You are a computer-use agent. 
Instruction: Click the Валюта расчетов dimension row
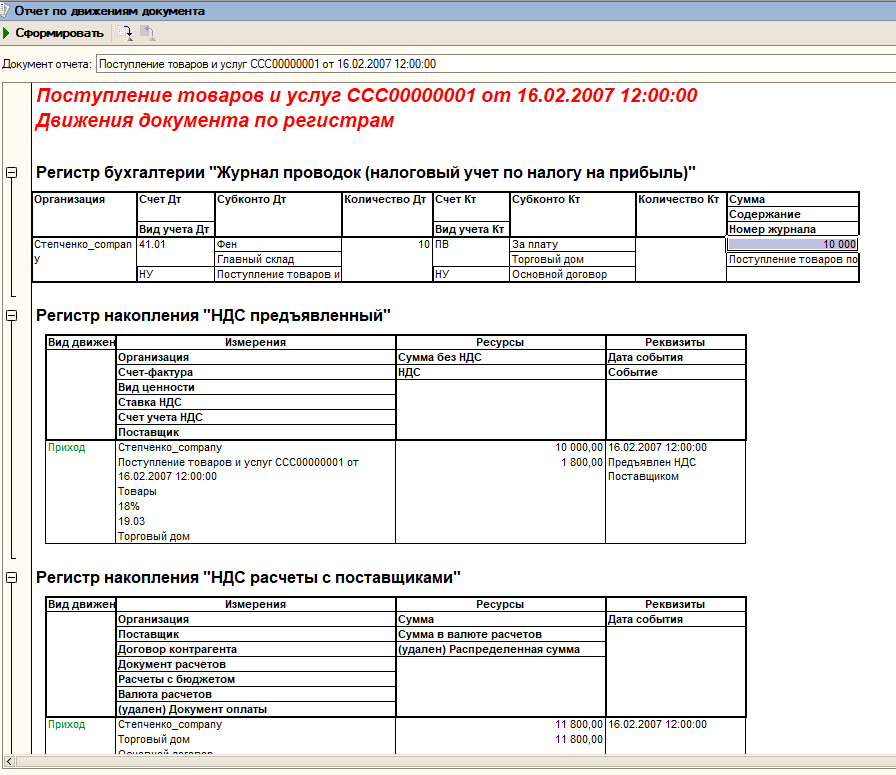pos(255,694)
